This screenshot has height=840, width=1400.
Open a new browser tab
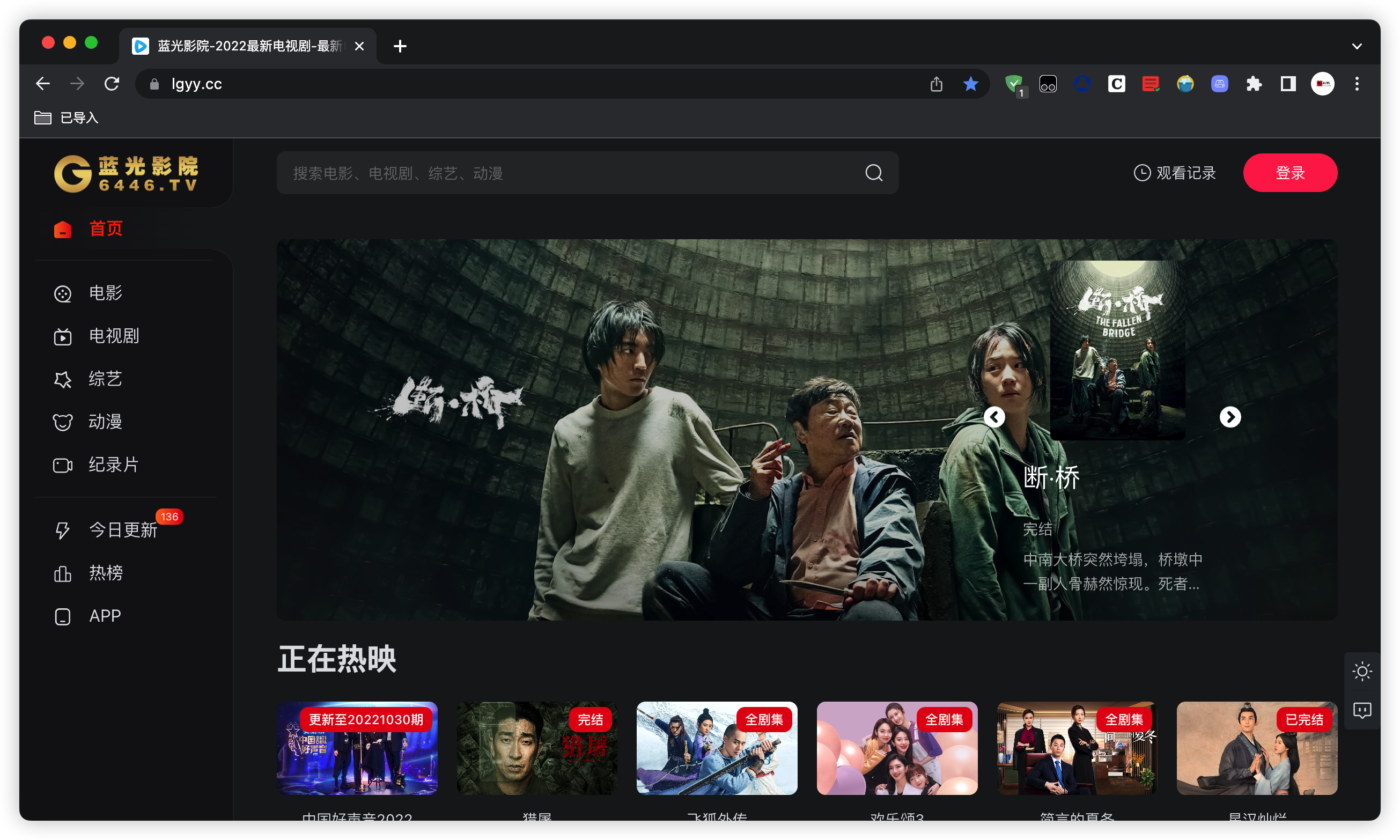coord(400,47)
